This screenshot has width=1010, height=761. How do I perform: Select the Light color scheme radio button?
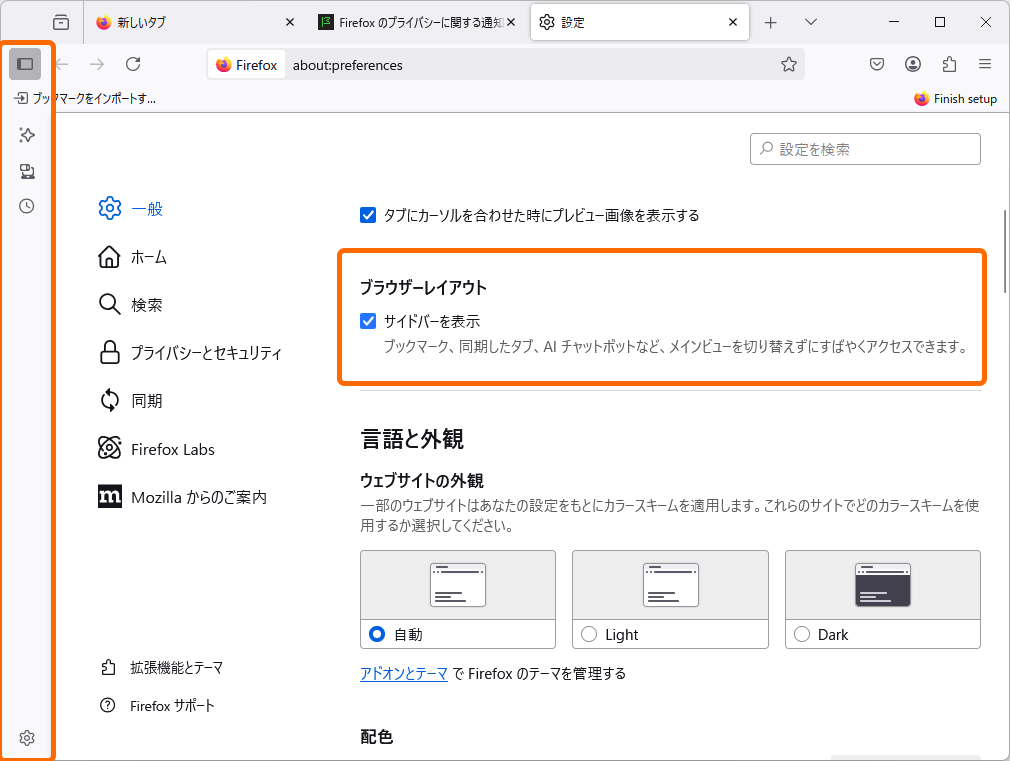(x=589, y=633)
